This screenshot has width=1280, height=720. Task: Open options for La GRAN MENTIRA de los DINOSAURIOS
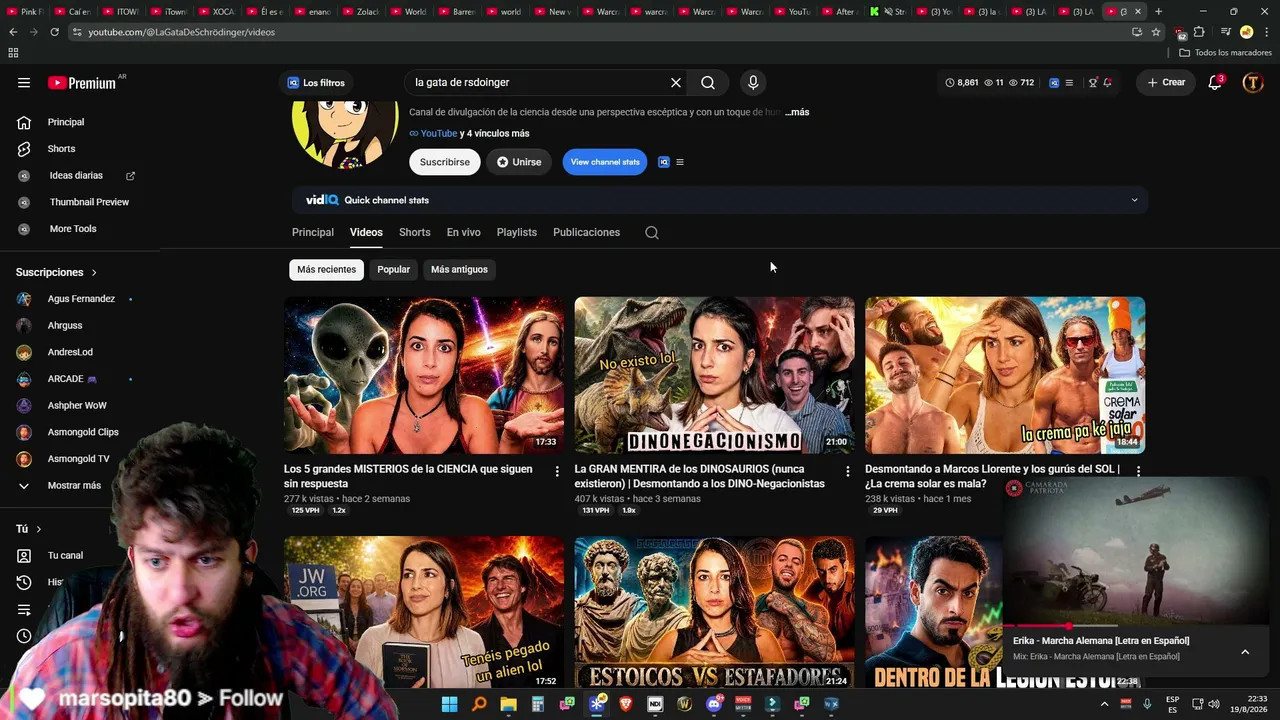pyautogui.click(x=848, y=472)
